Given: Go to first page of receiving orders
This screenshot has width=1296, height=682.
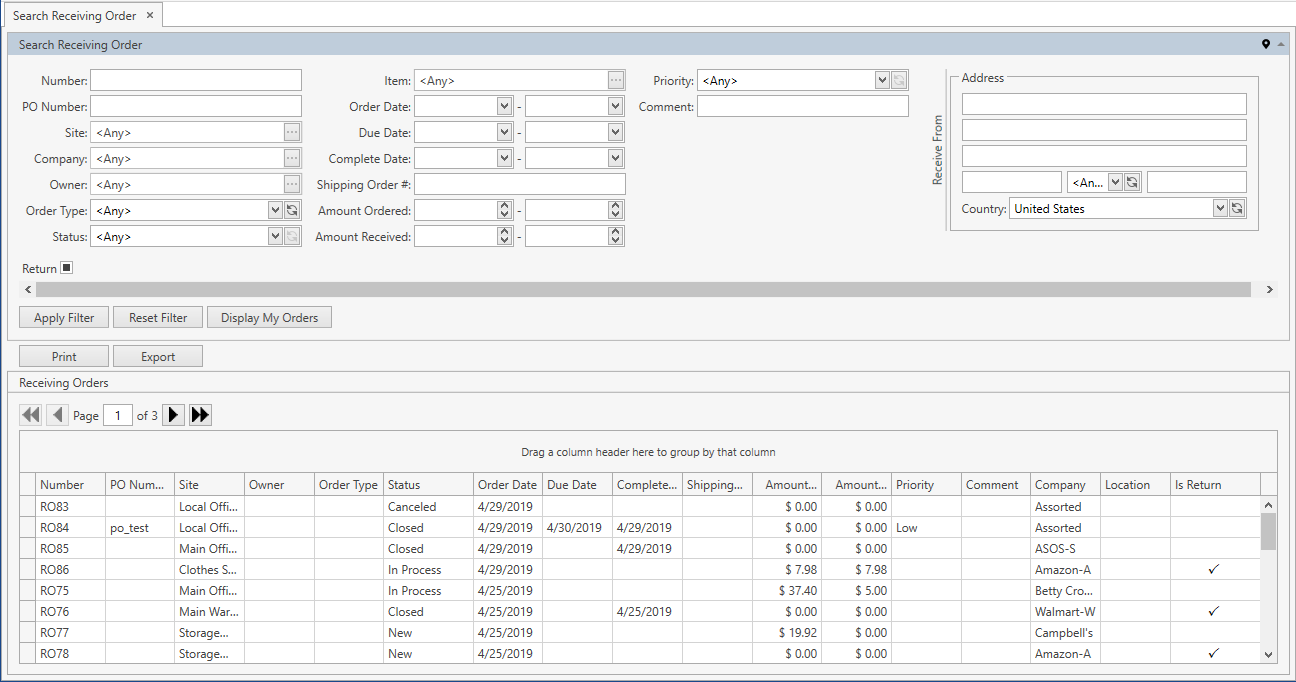Looking at the screenshot, I should 31,415.
